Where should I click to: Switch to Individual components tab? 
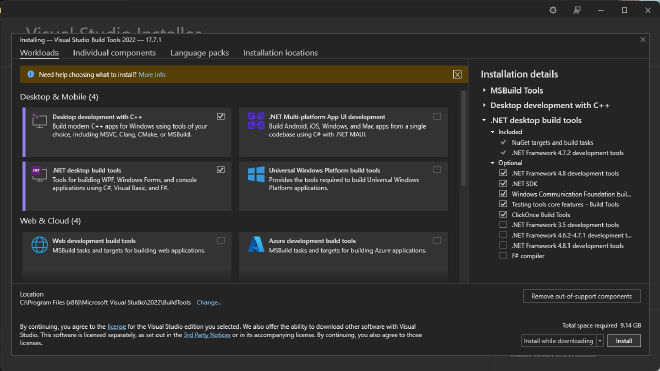click(114, 53)
